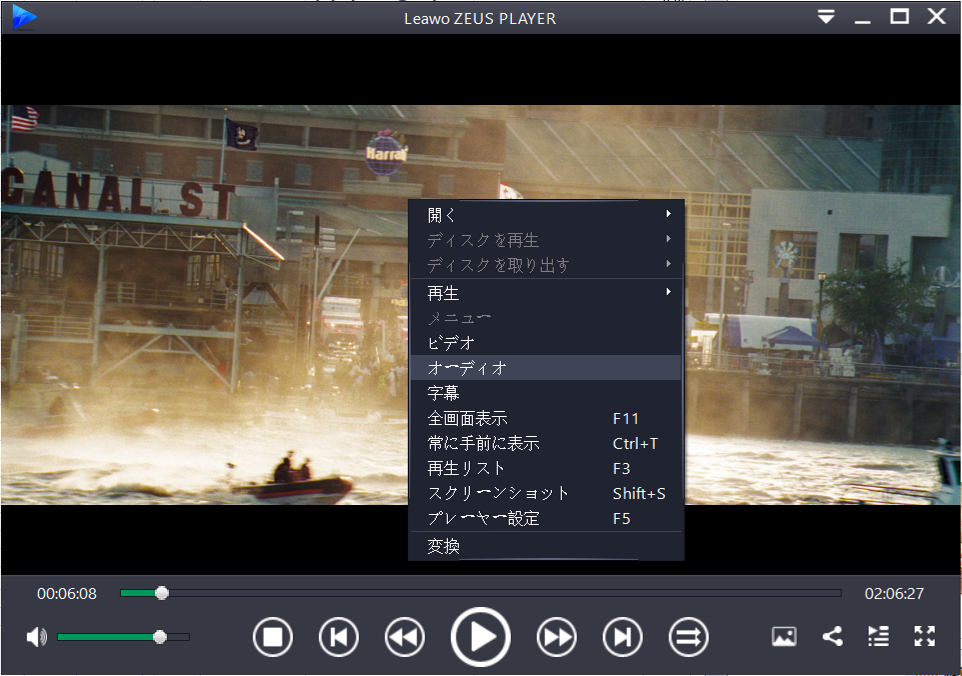The image size is (962, 676).
Task: Toggle 常に手前に表示 option
Action: pyautogui.click(x=546, y=443)
